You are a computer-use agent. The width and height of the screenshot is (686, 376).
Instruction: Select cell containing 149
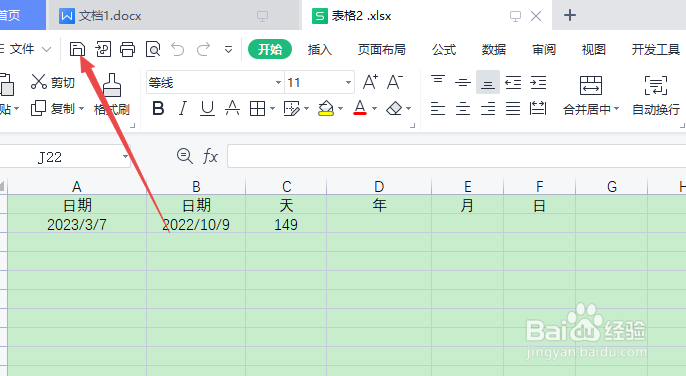[286, 224]
